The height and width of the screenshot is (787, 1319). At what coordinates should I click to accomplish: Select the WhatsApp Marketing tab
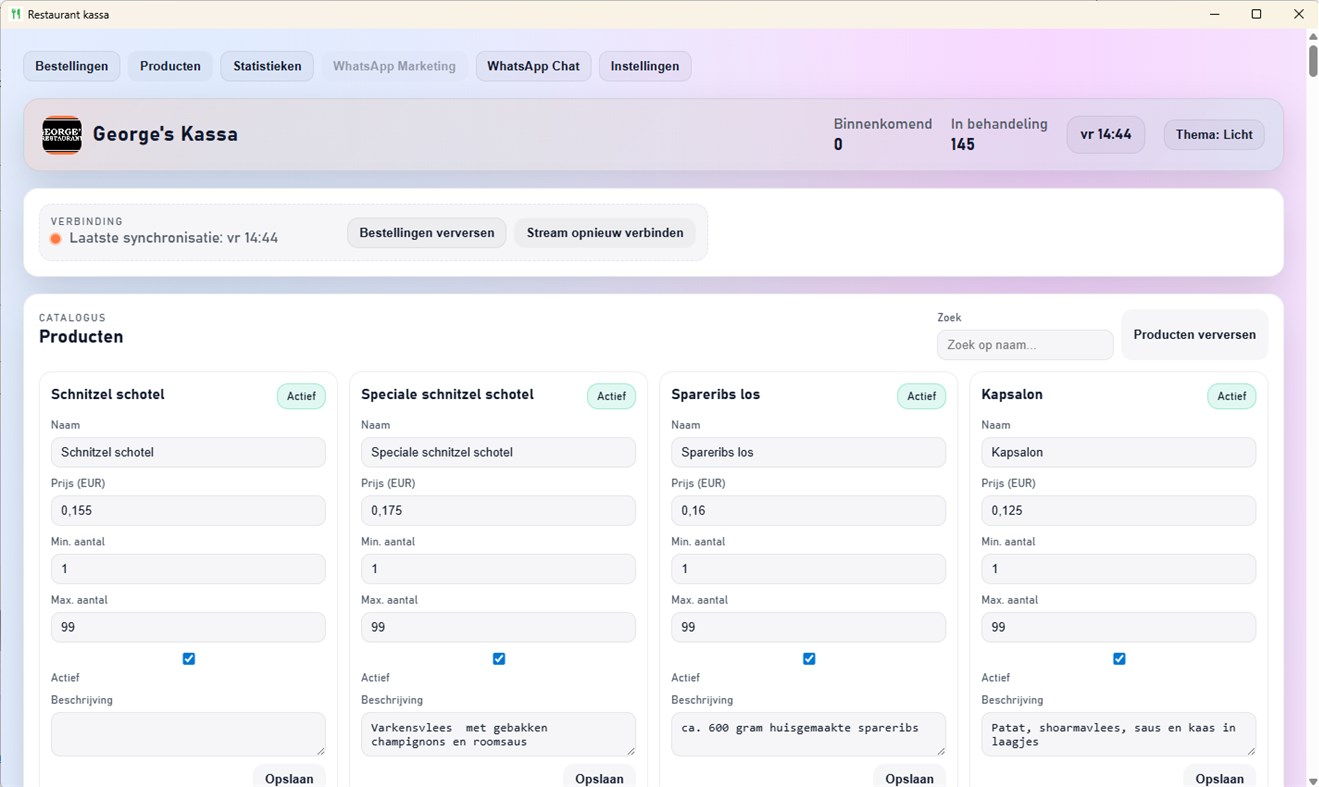point(394,66)
